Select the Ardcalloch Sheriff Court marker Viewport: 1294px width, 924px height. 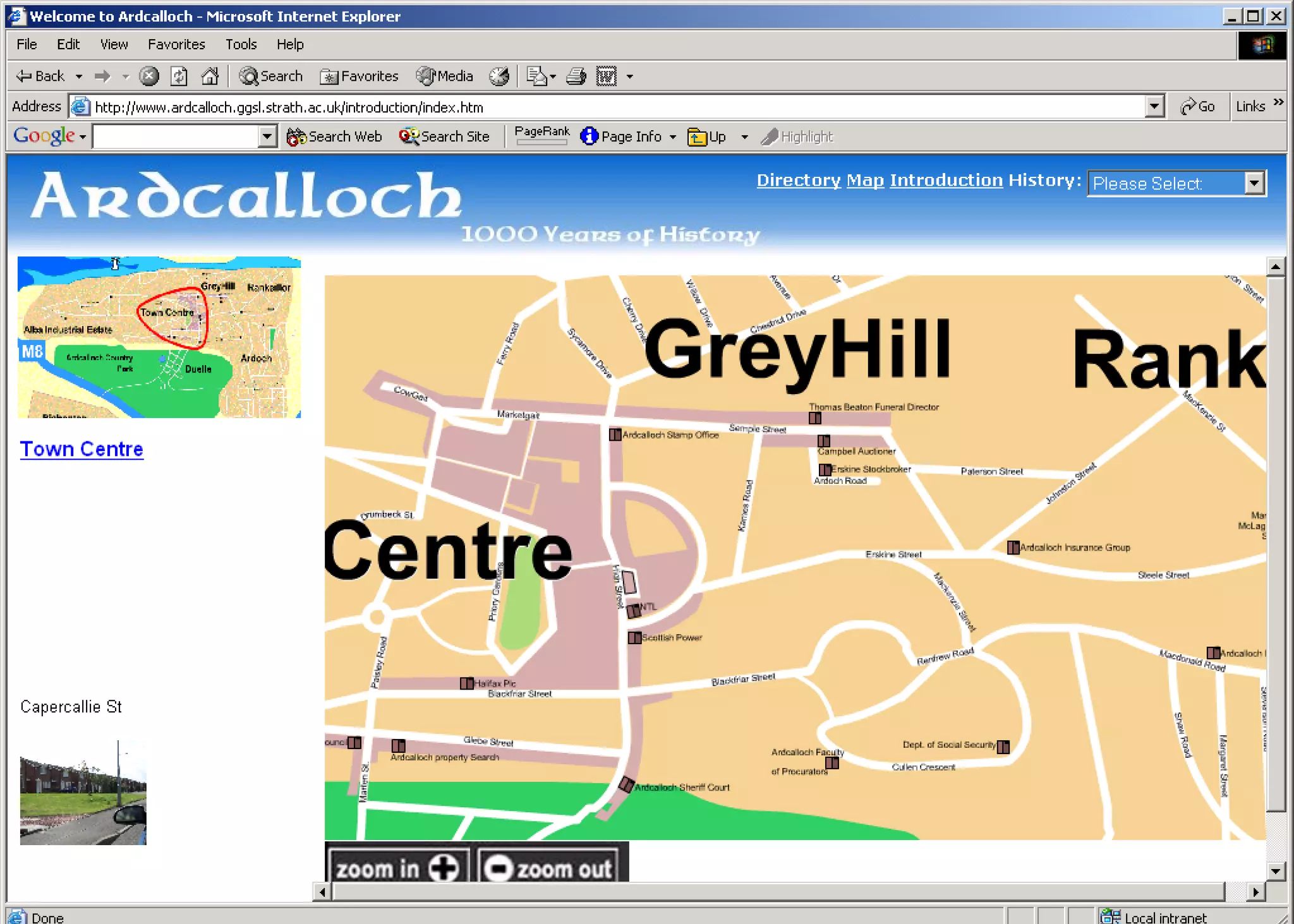pyautogui.click(x=626, y=785)
